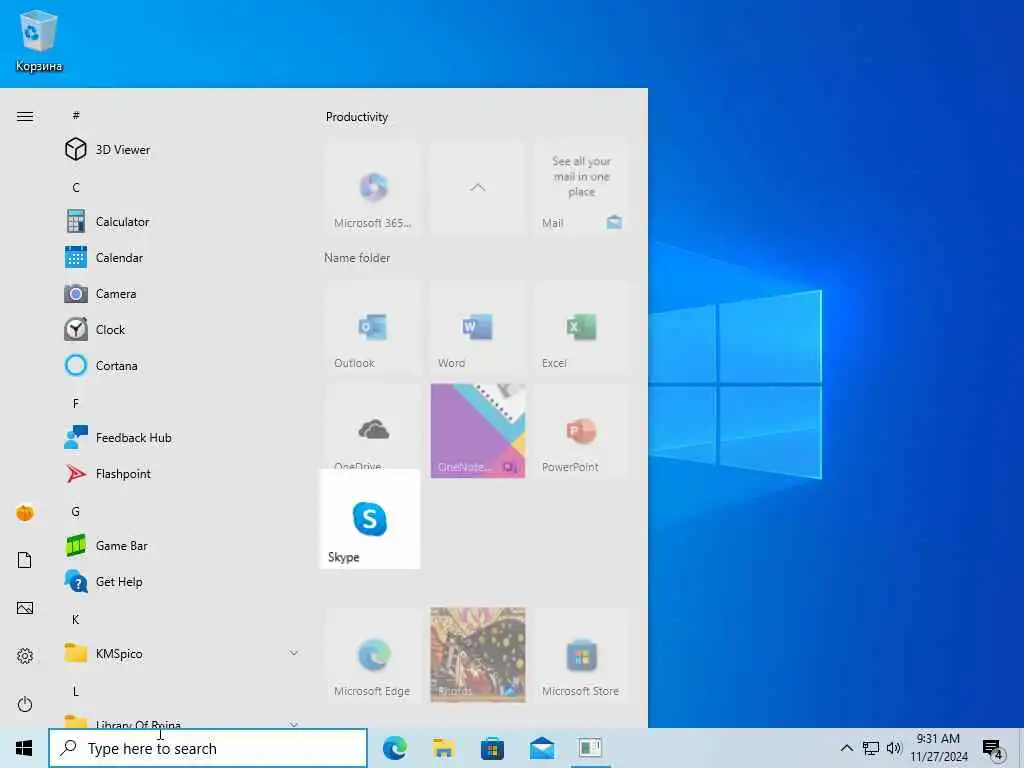
Task: Open File Explorer from the taskbar
Action: coord(443,748)
